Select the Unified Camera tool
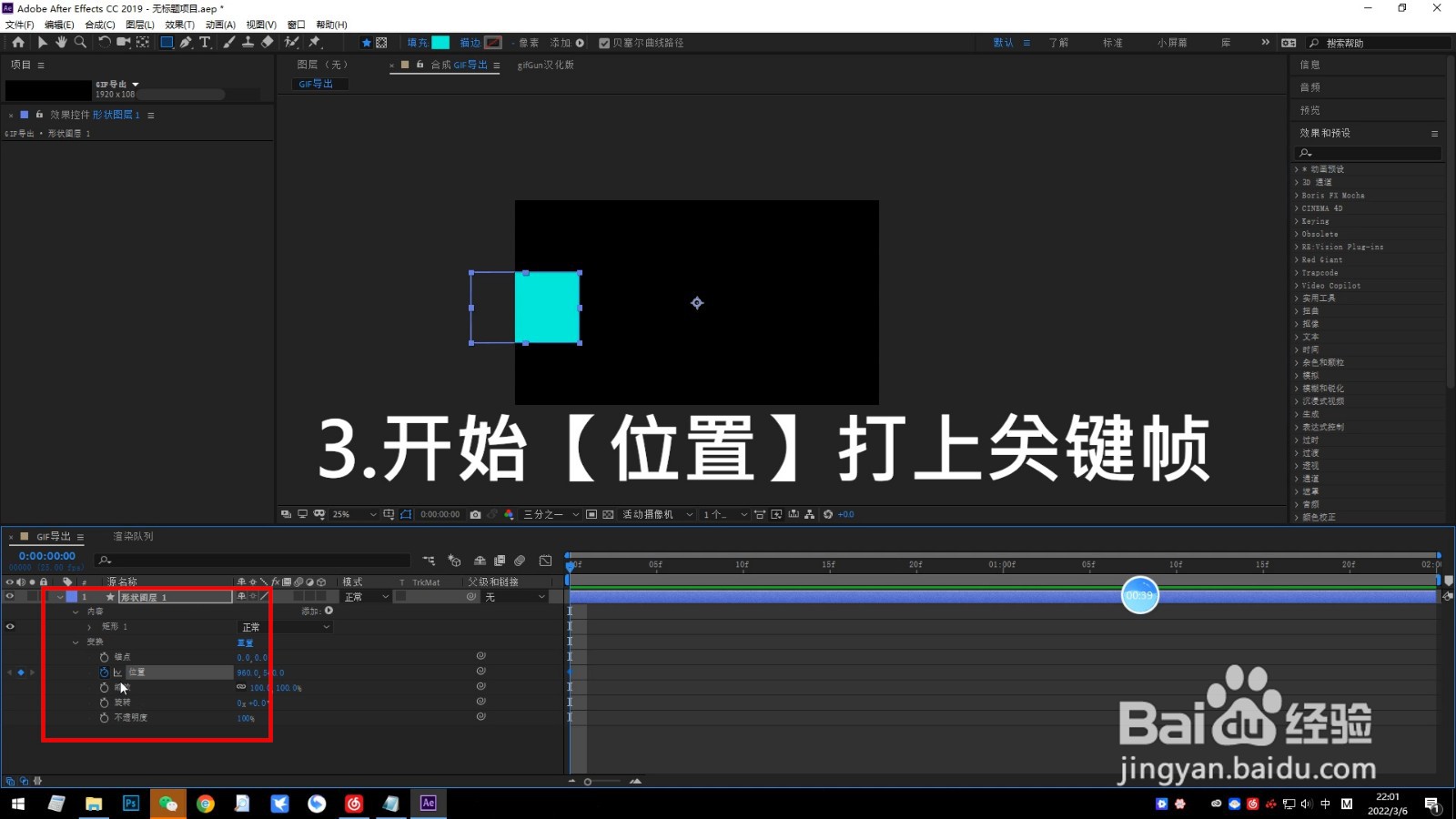Image resolution: width=1456 pixels, height=819 pixels. click(124, 42)
